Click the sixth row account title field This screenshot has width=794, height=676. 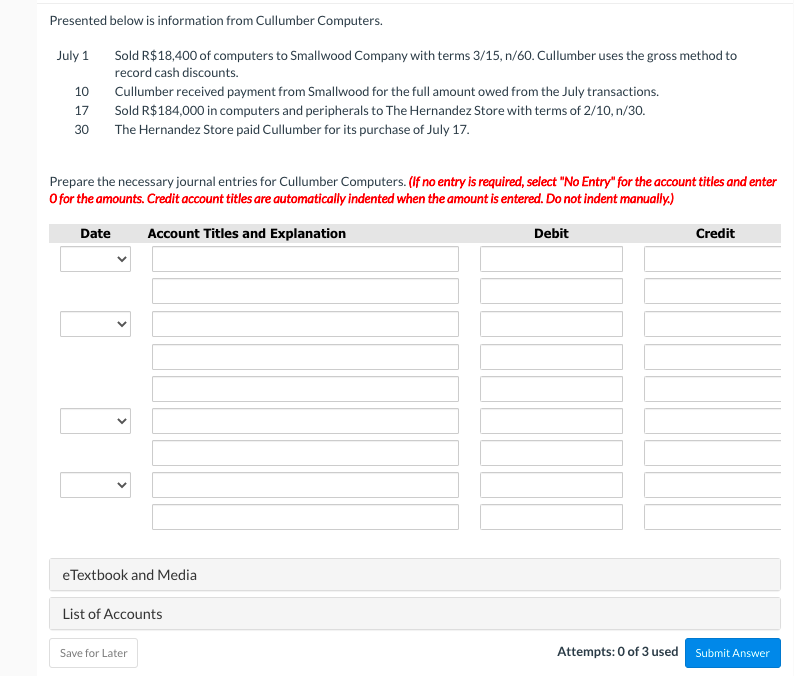point(305,421)
